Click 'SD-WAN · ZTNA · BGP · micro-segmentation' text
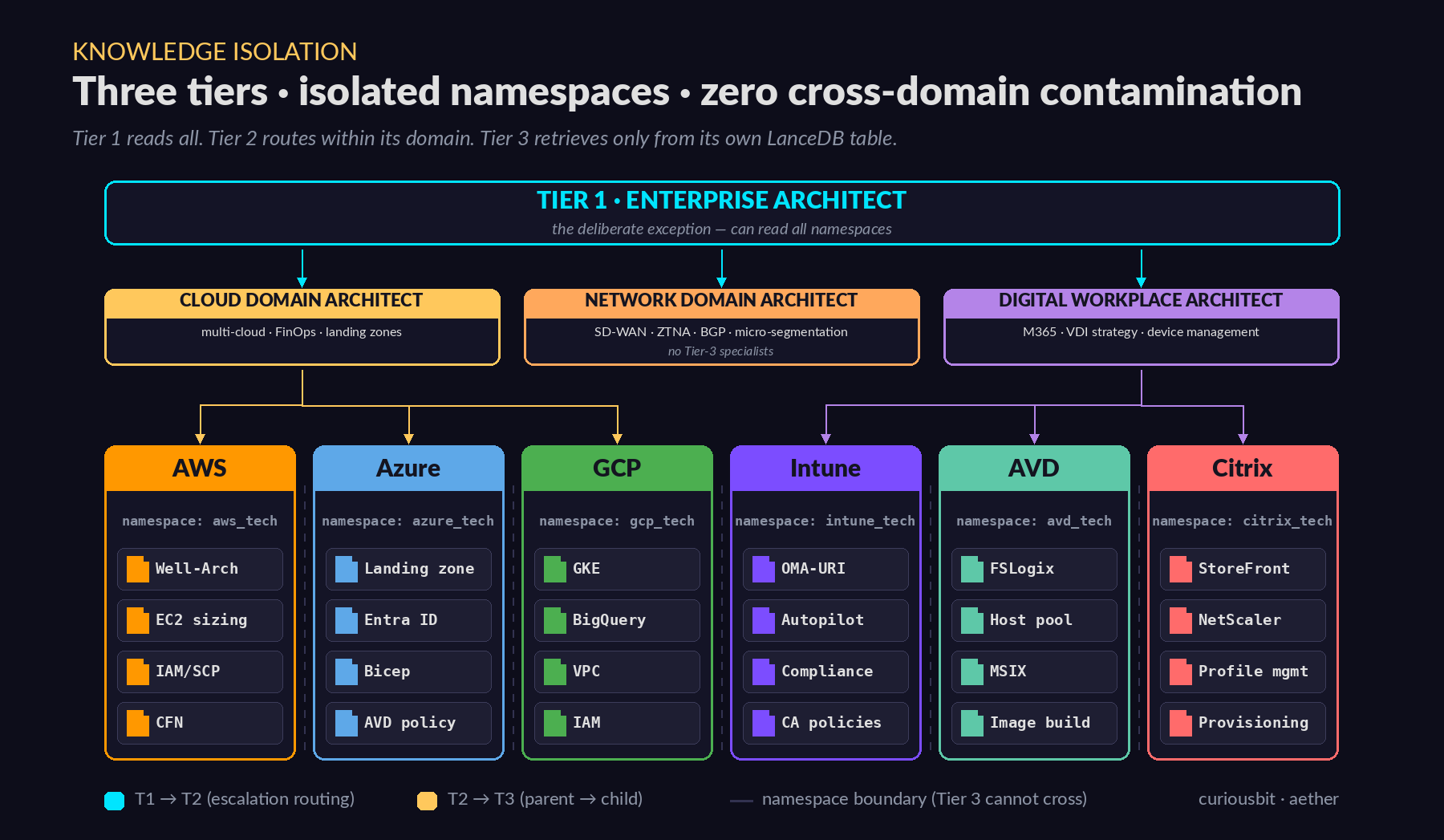 pyautogui.click(x=720, y=331)
